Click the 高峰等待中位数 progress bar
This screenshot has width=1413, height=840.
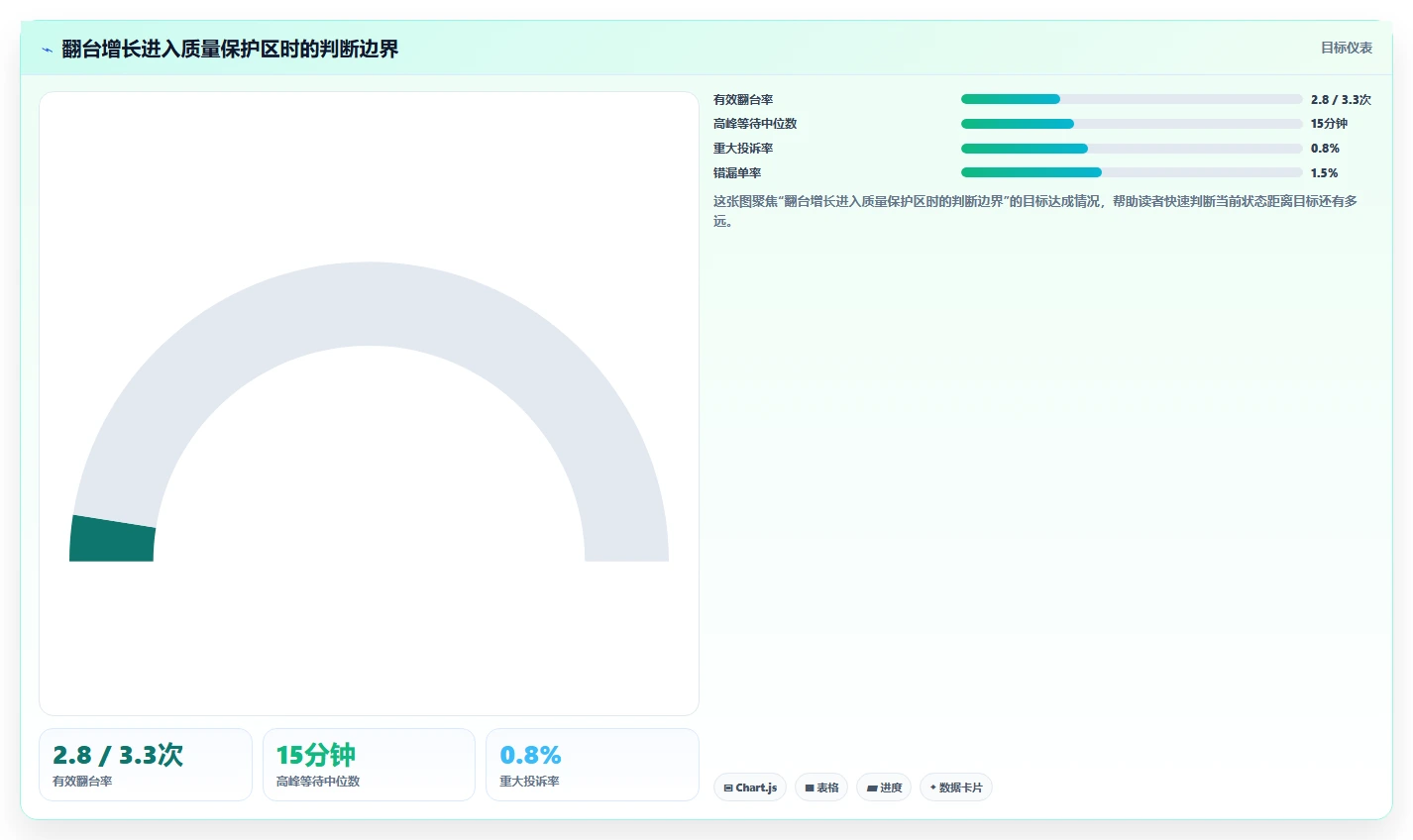pos(1132,124)
